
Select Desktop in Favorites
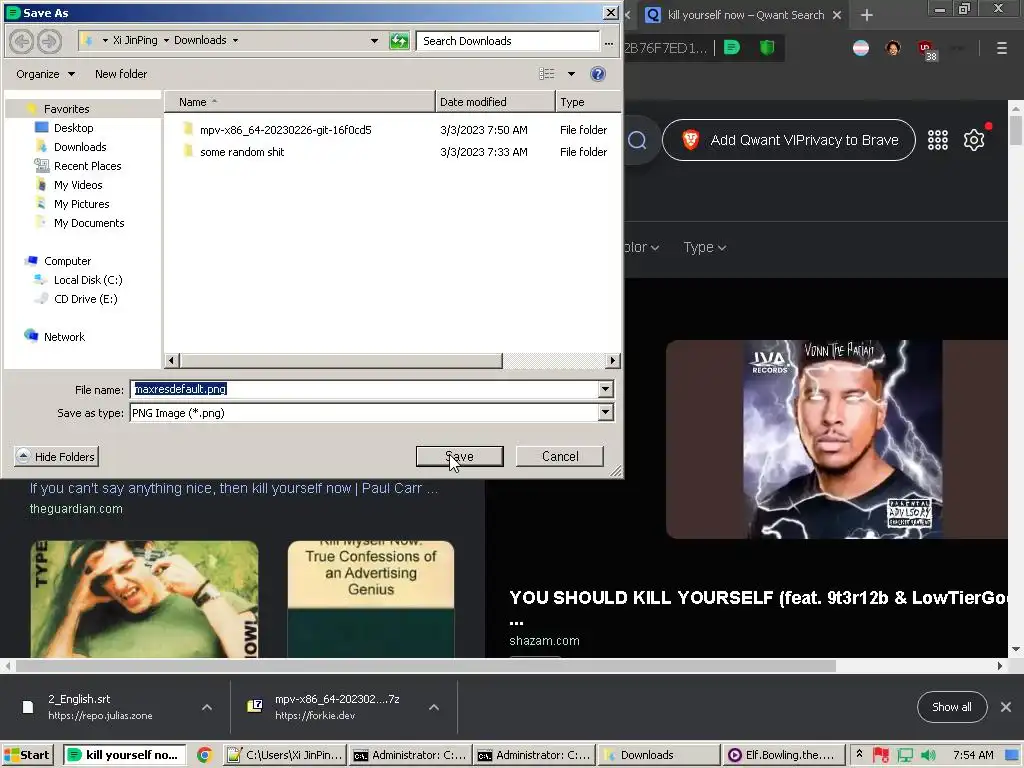pyautogui.click(x=73, y=128)
